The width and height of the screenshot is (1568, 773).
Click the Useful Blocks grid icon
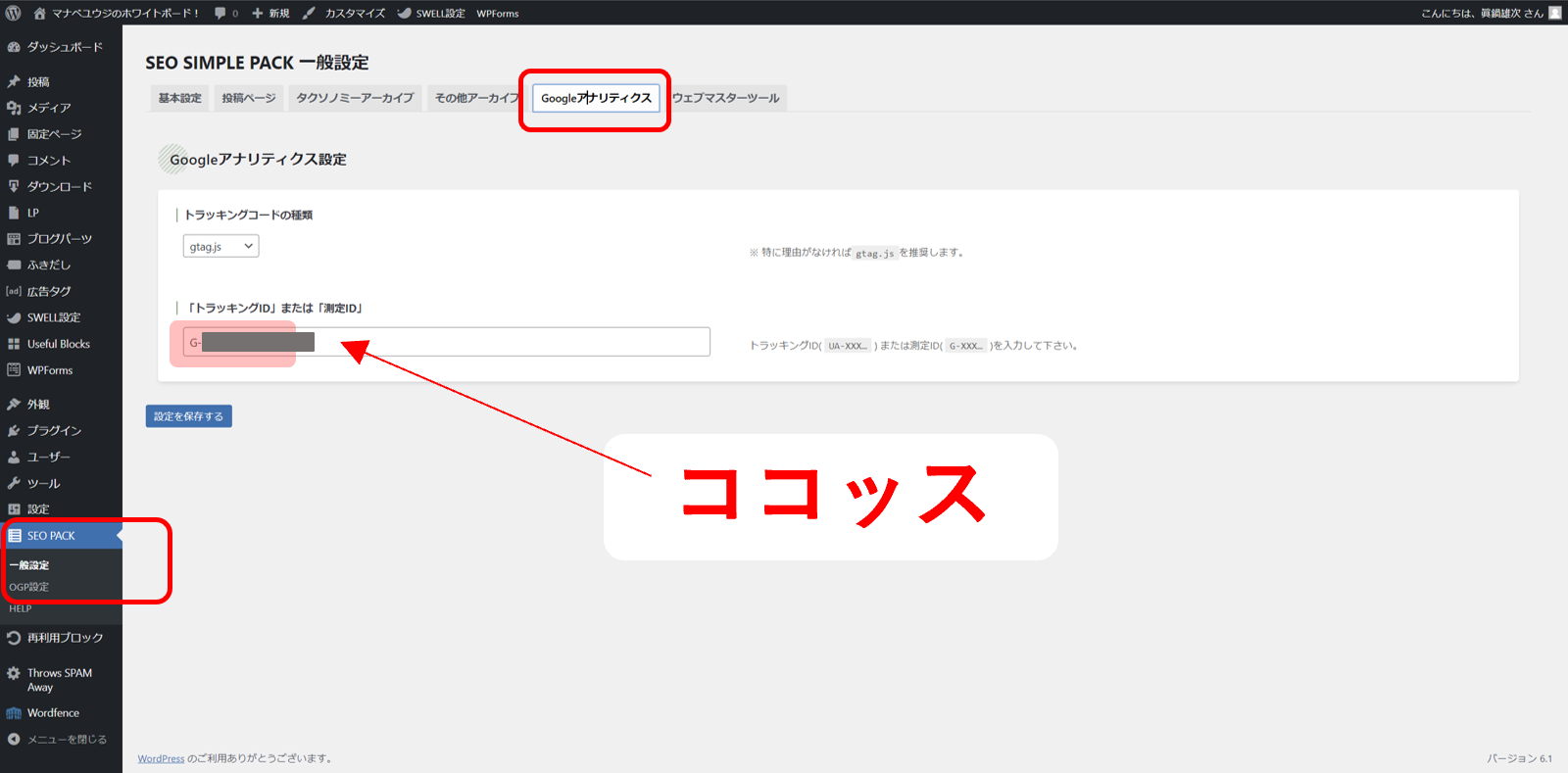[14, 344]
